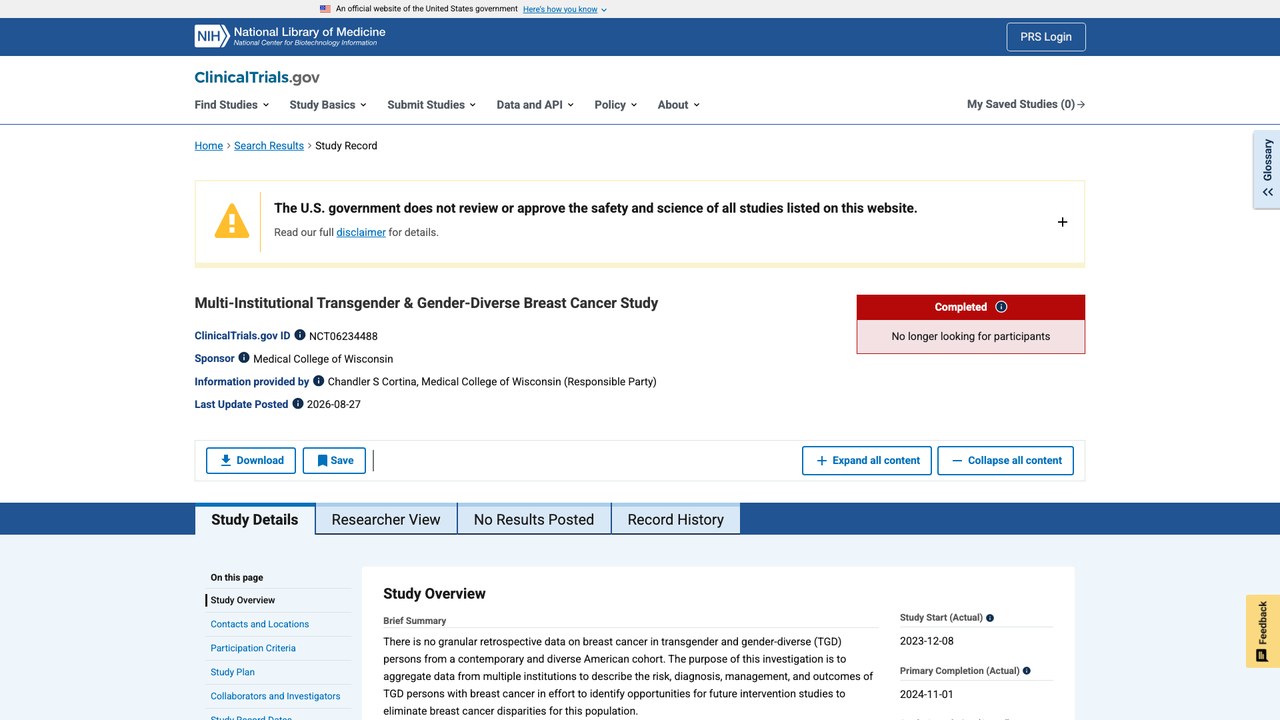The image size is (1280, 720).
Task: Click the info icon beside Study Start (Actual)
Action: (x=990, y=618)
